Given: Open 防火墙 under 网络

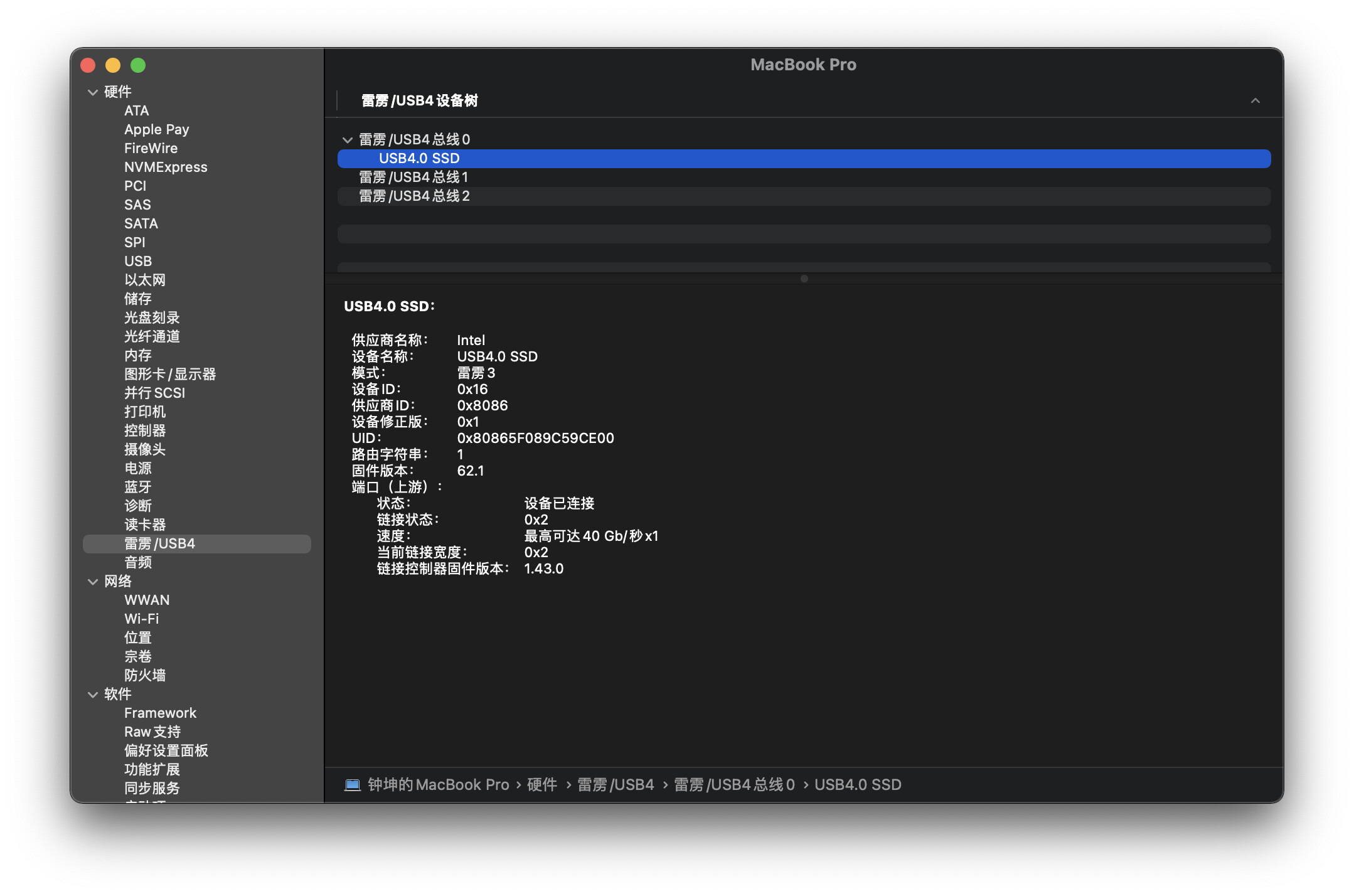Looking at the screenshot, I should [x=145, y=676].
